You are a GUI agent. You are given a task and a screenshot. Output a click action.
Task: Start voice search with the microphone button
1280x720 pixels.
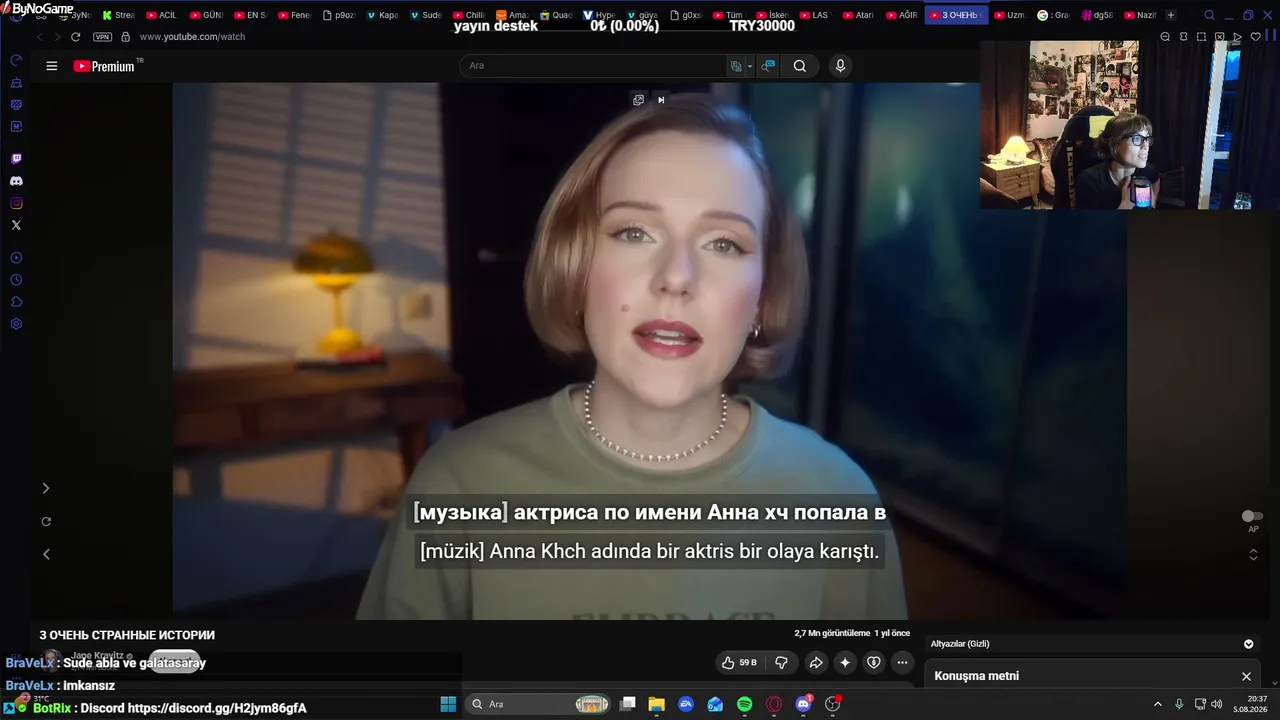point(840,66)
